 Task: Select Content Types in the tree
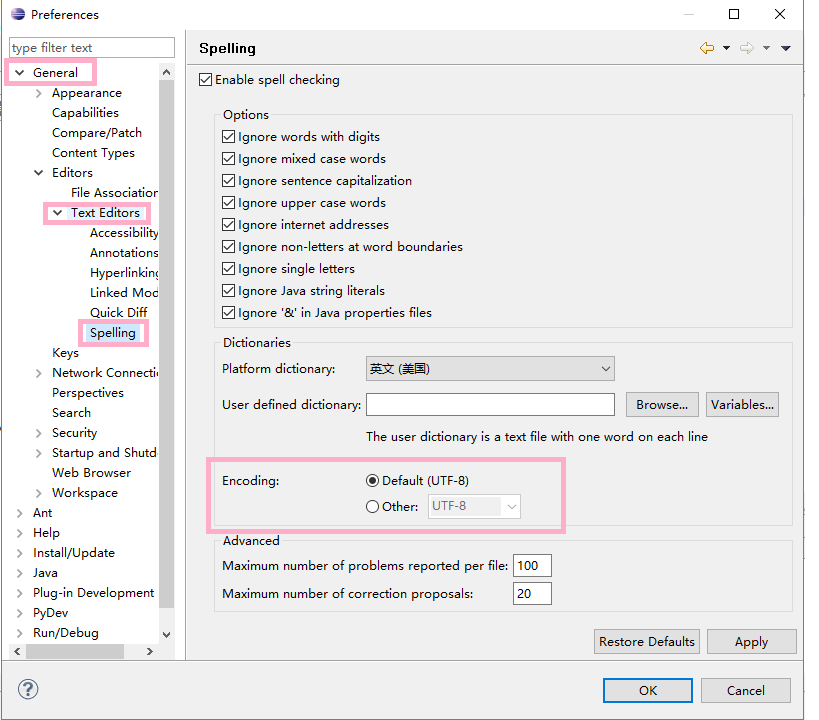(93, 153)
